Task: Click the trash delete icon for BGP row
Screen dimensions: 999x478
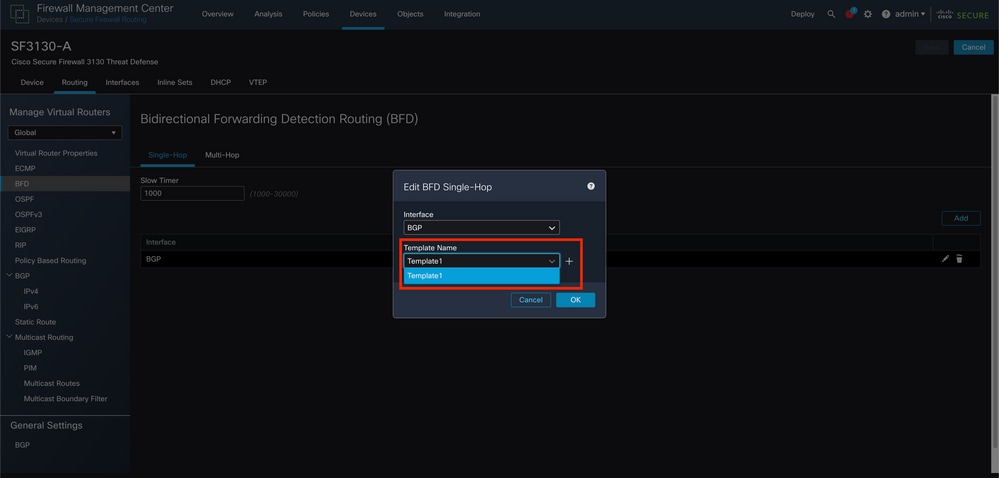Action: pos(959,259)
